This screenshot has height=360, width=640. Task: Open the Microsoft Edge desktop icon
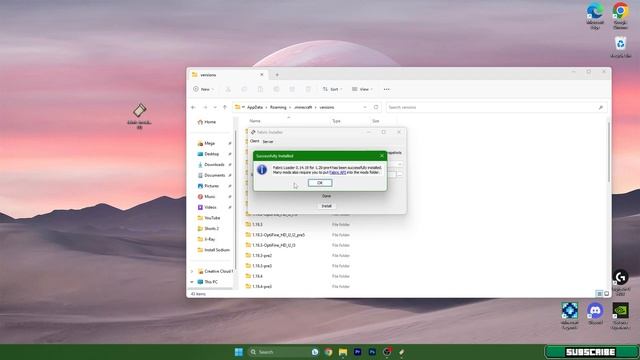pos(595,16)
